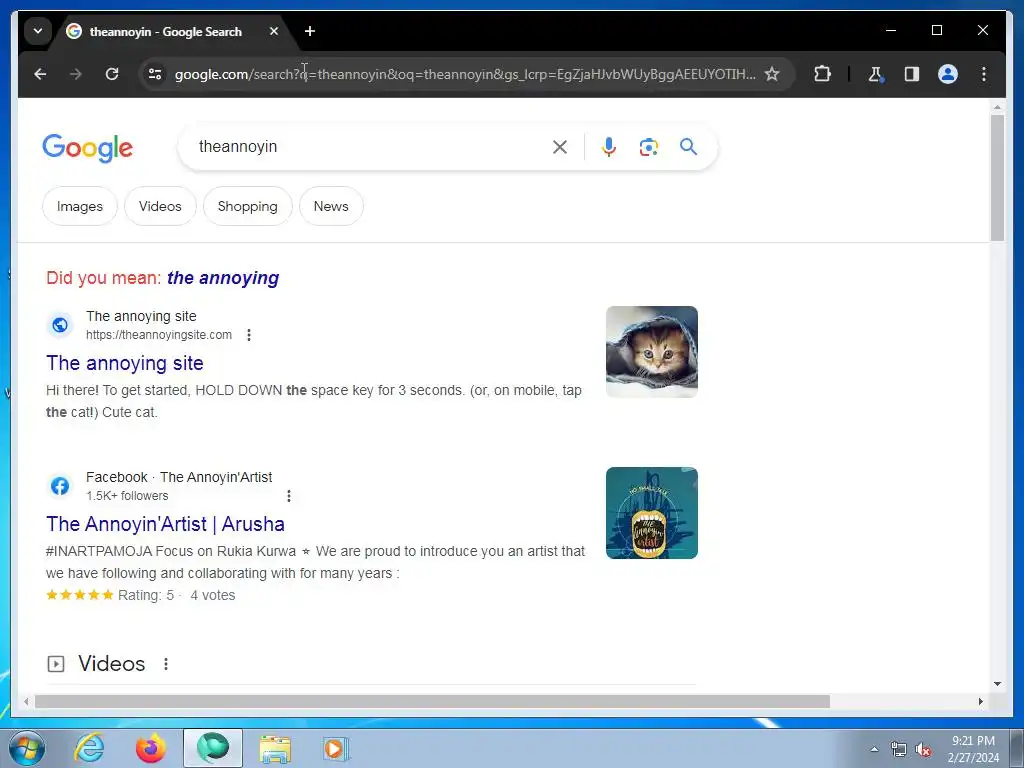This screenshot has width=1024, height=768.
Task: Click the address bar URL text
Action: 465,74
